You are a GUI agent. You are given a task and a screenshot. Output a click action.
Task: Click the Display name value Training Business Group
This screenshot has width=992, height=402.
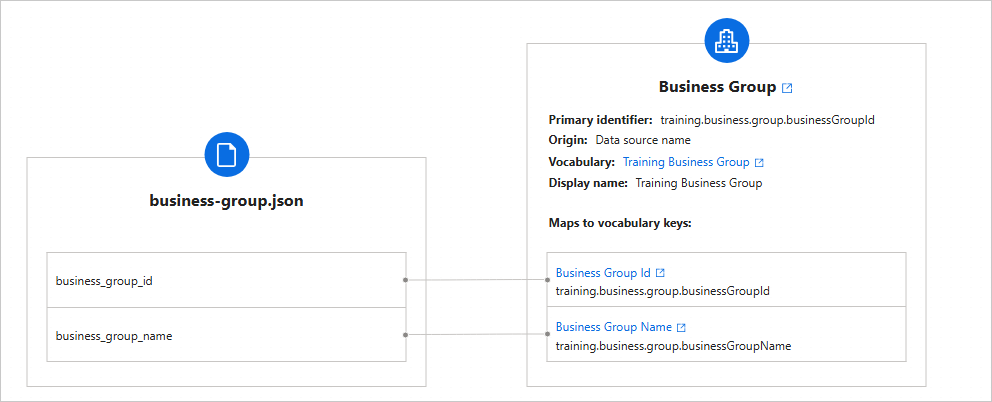[x=698, y=184]
